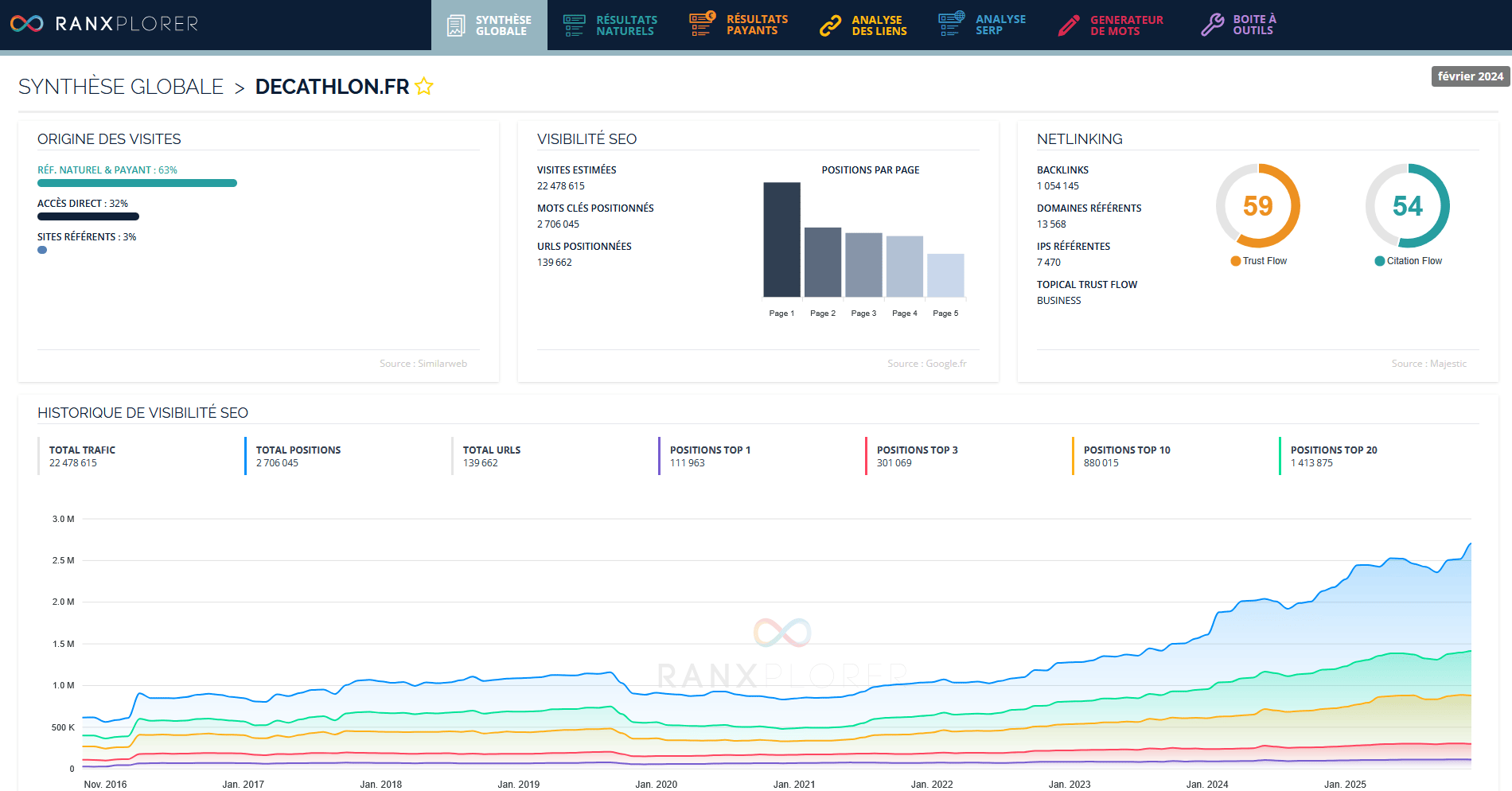This screenshot has height=791, width=1512.
Task: Switch to the Positions Top 20 tab
Action: 1335,455
